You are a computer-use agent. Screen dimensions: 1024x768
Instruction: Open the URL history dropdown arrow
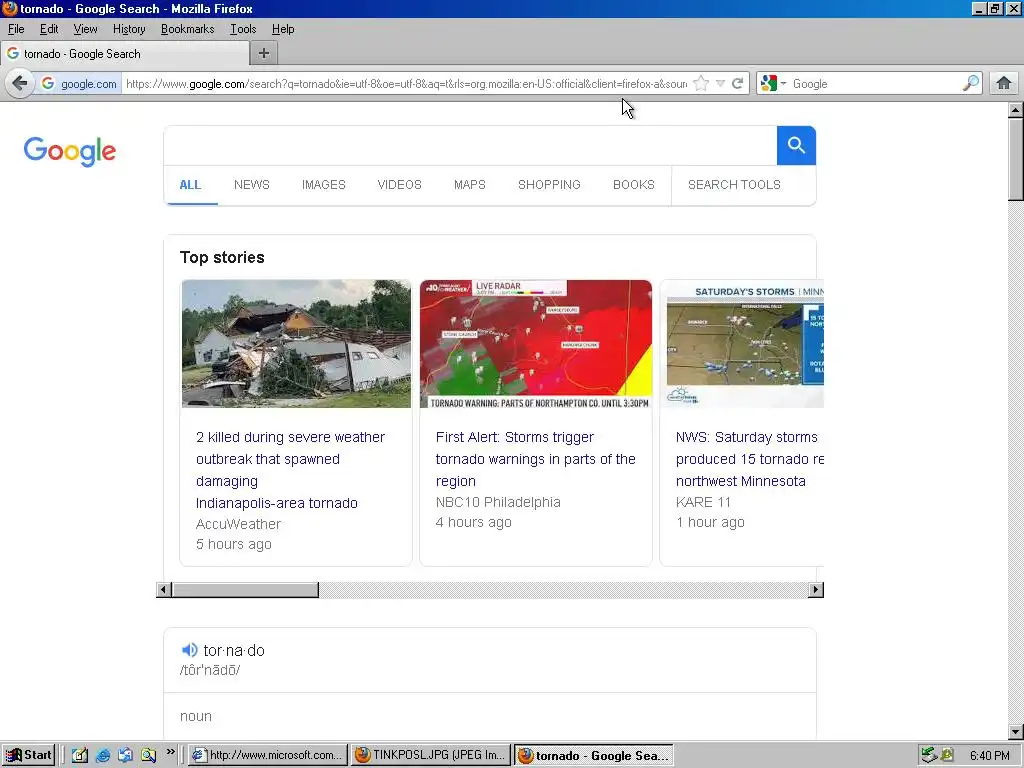click(720, 84)
